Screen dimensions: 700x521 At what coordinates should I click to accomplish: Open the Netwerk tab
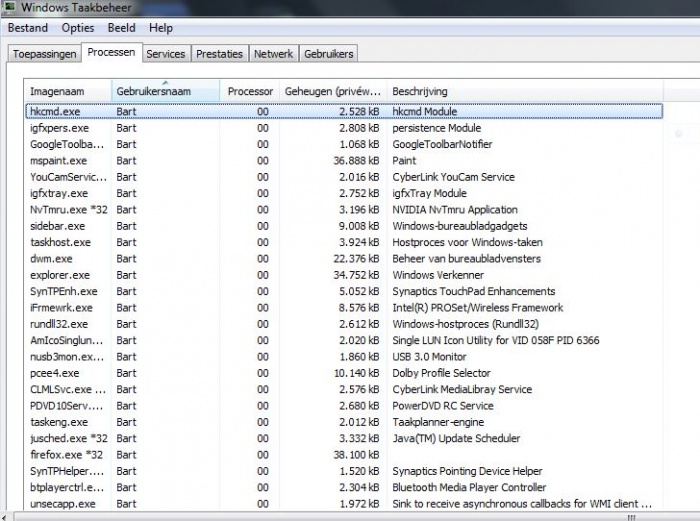coord(273,54)
